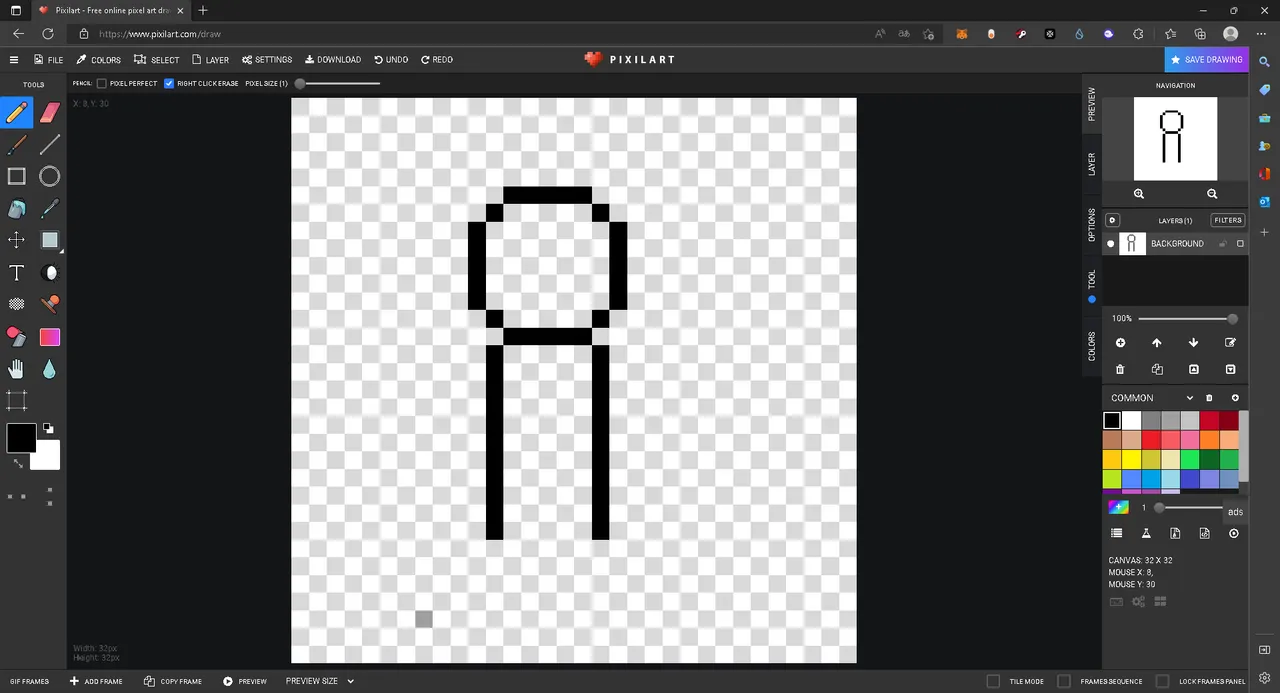Select the Crop/Selection frame tool
The height and width of the screenshot is (693, 1280).
17,401
